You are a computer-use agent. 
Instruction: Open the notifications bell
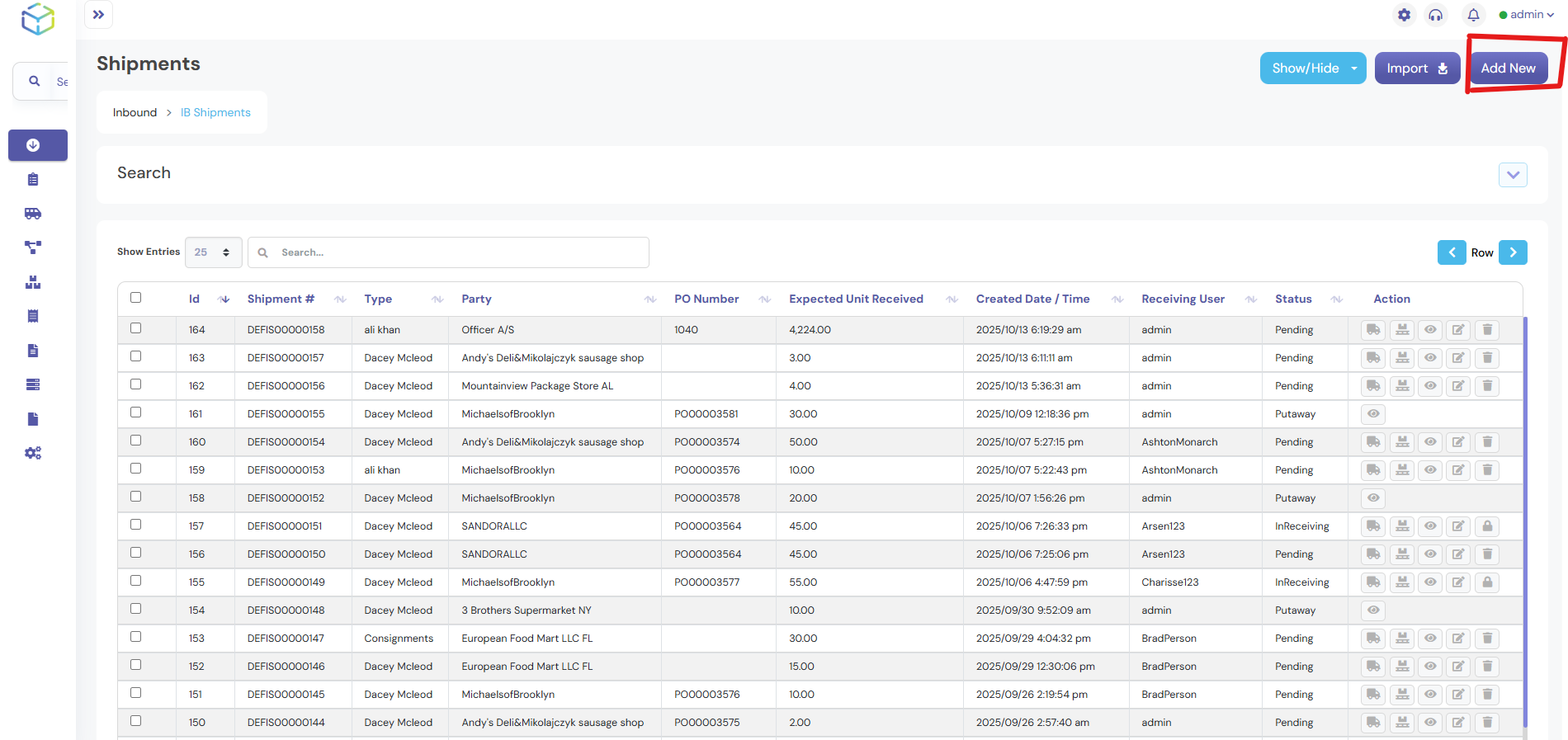tap(1473, 15)
